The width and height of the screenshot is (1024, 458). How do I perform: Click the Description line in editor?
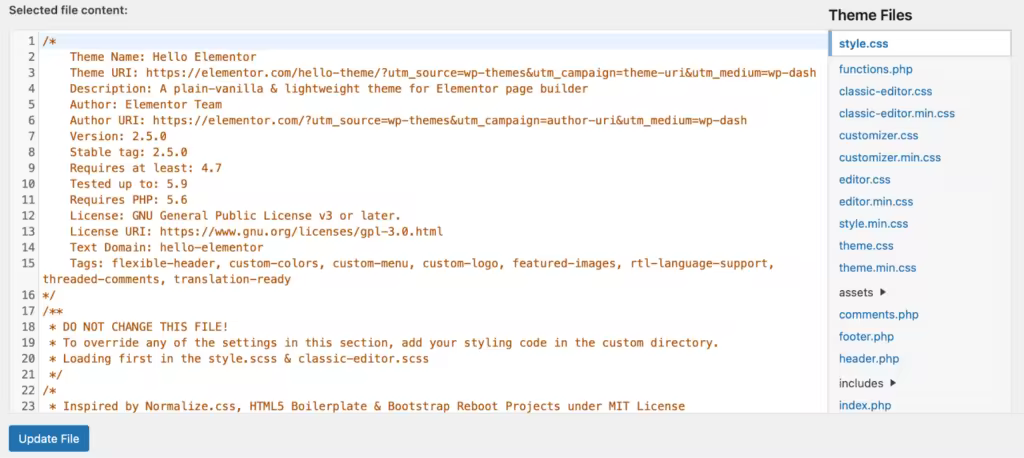[329, 89]
